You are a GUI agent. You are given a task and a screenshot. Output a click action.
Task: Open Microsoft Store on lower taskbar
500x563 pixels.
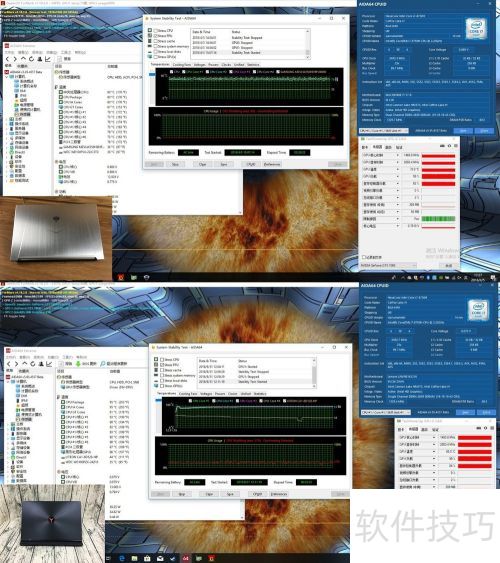[147, 558]
